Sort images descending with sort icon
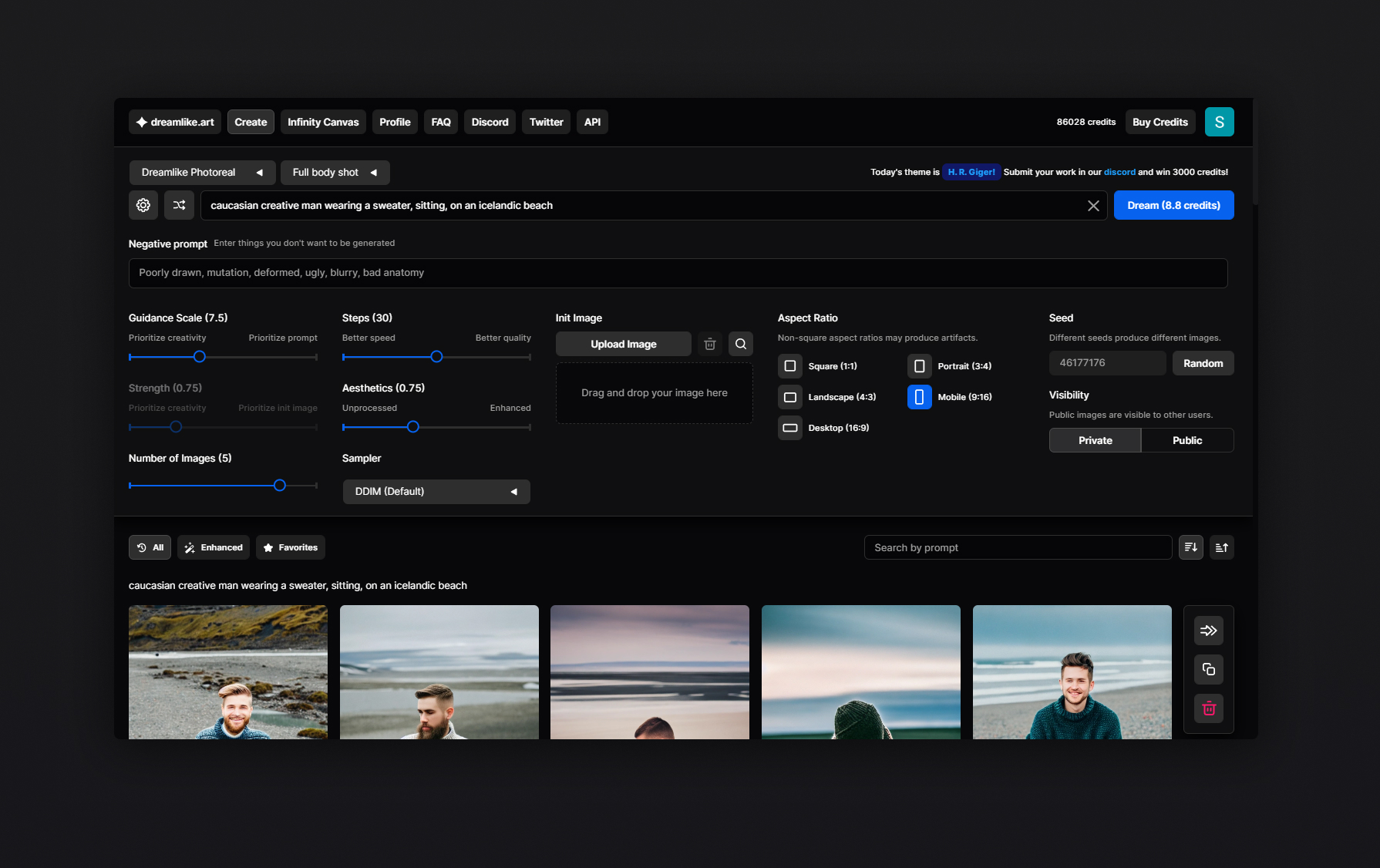The image size is (1380, 868). coord(1191,547)
